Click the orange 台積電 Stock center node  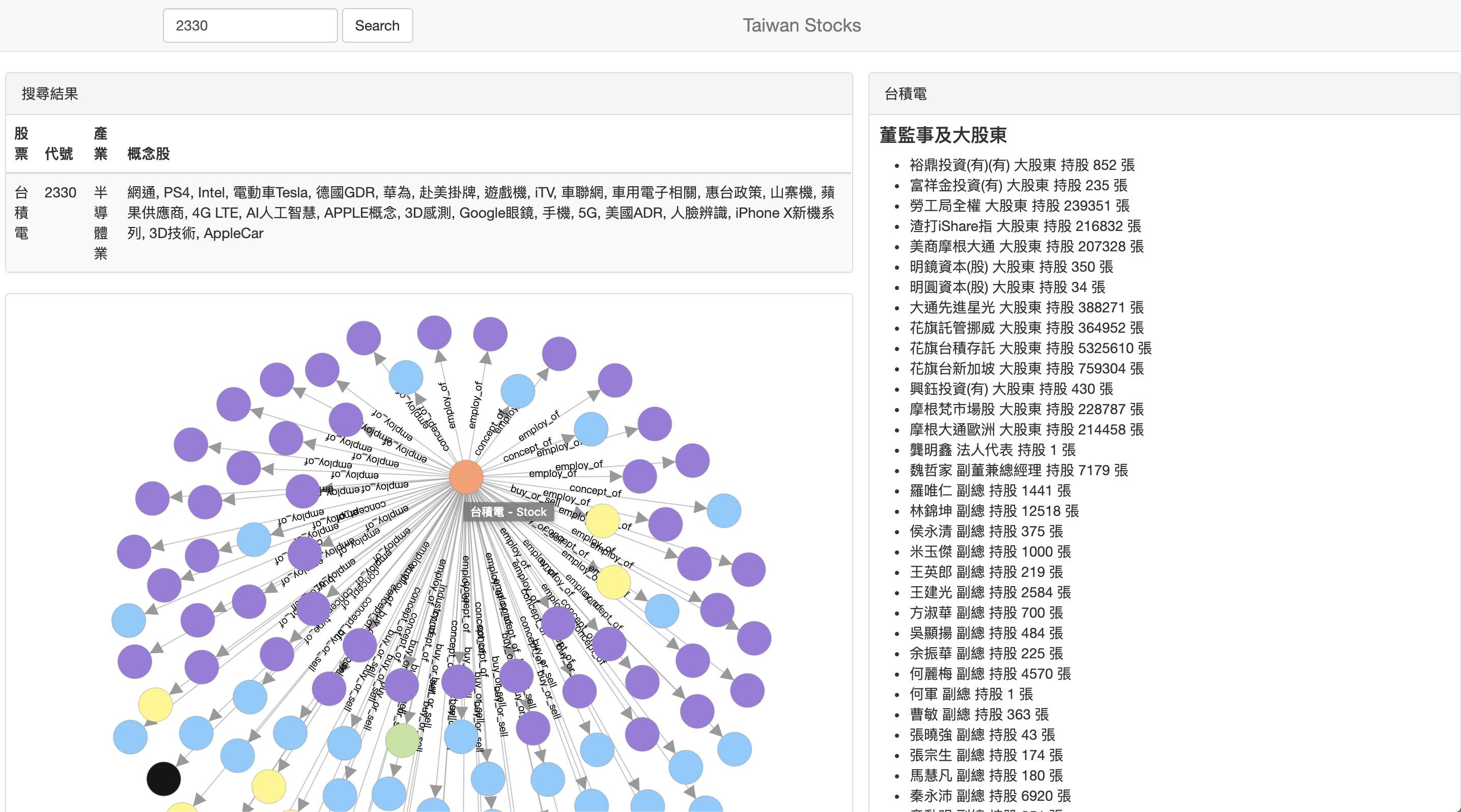pos(466,477)
